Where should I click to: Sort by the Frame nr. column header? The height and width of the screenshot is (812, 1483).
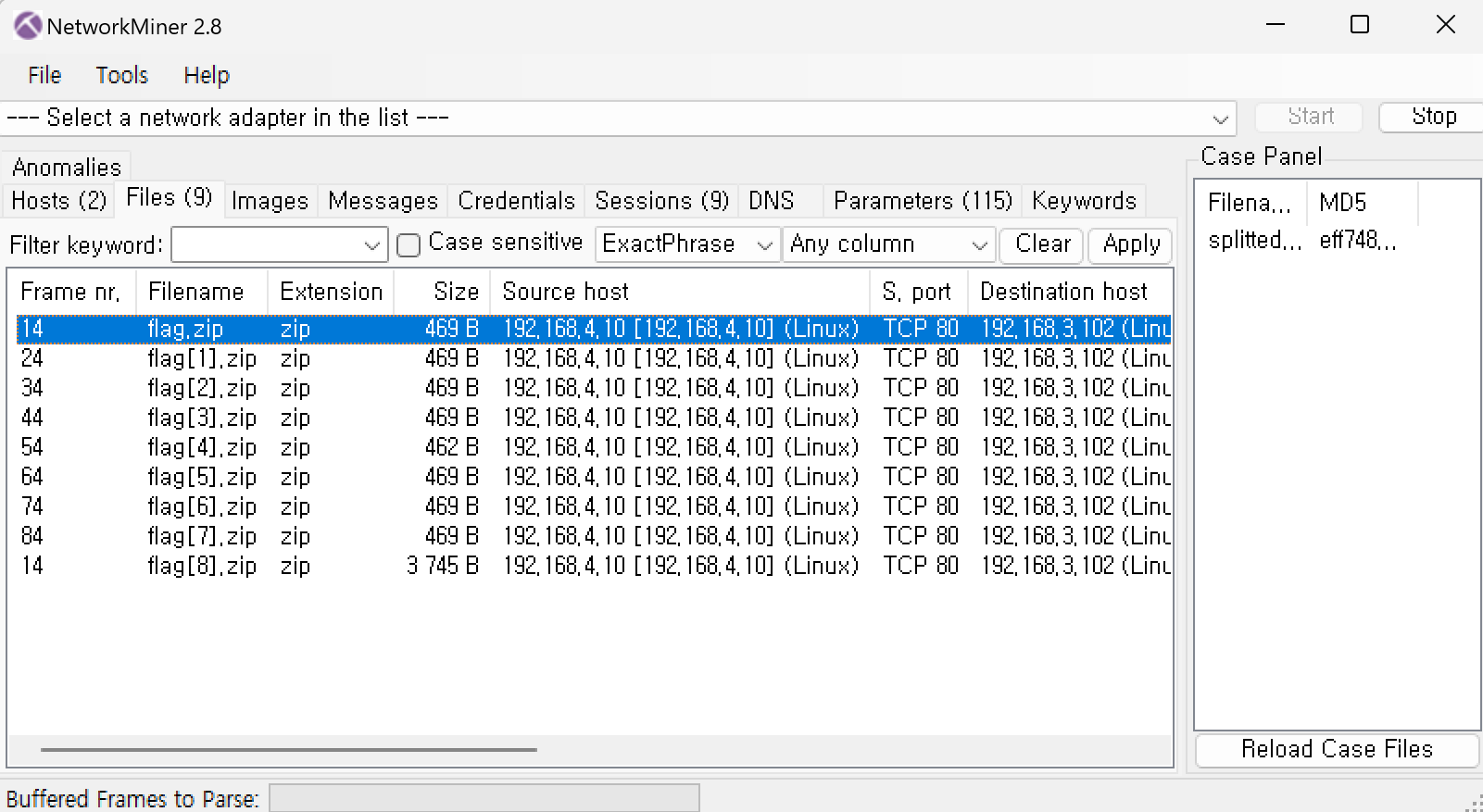pos(71,292)
